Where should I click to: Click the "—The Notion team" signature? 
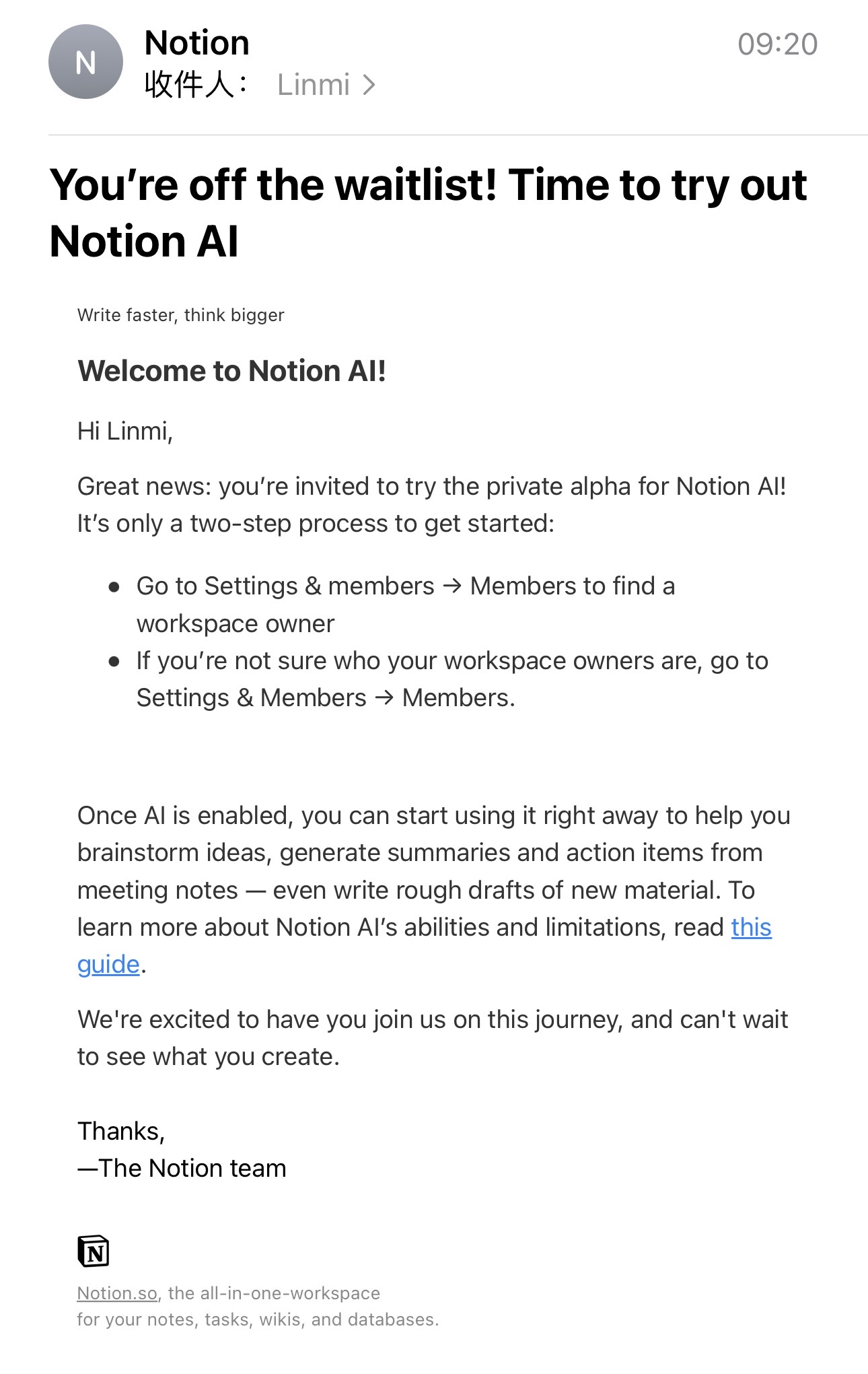coord(182,1168)
